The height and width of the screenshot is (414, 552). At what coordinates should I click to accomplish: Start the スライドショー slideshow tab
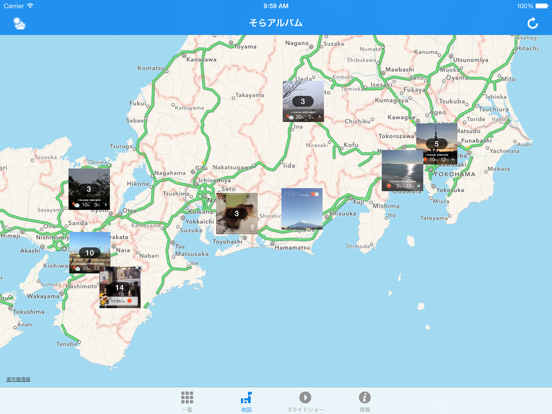pos(305,401)
